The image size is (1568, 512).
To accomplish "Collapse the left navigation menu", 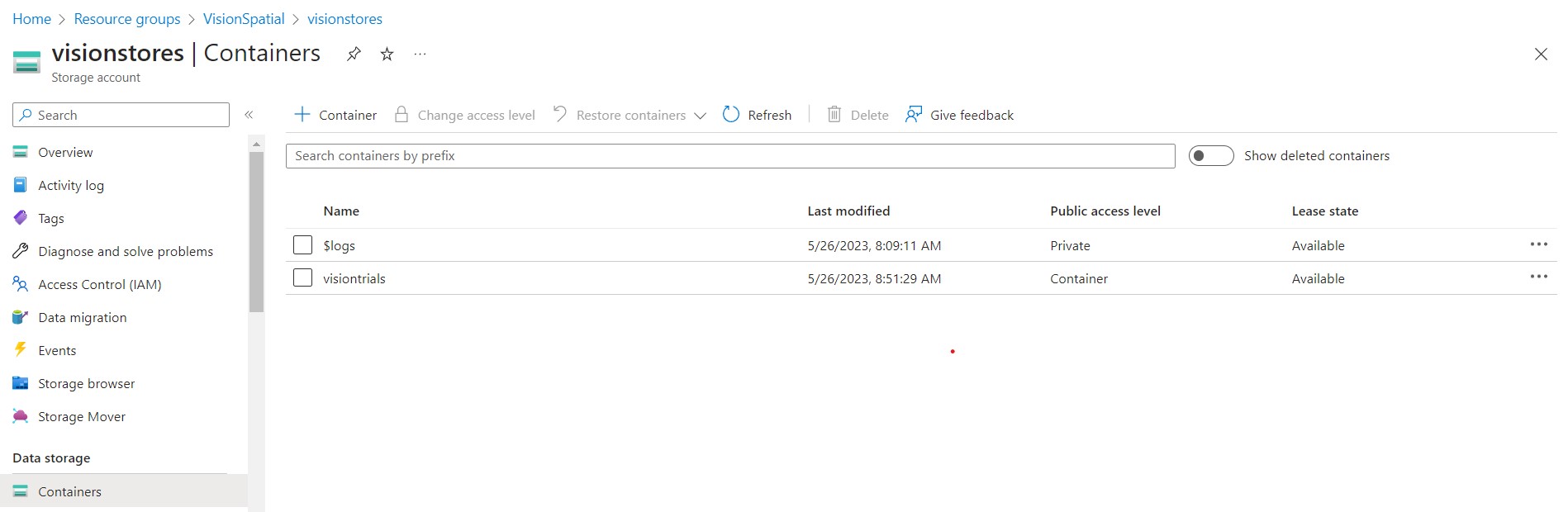I will click(x=249, y=115).
